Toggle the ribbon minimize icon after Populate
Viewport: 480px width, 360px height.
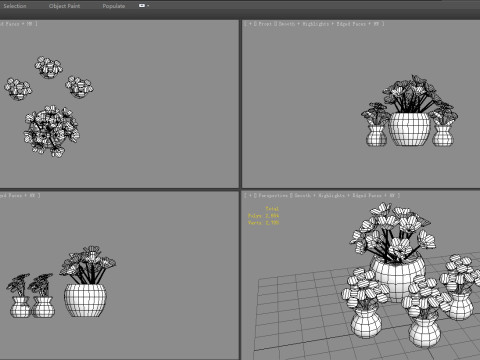click(142, 6)
